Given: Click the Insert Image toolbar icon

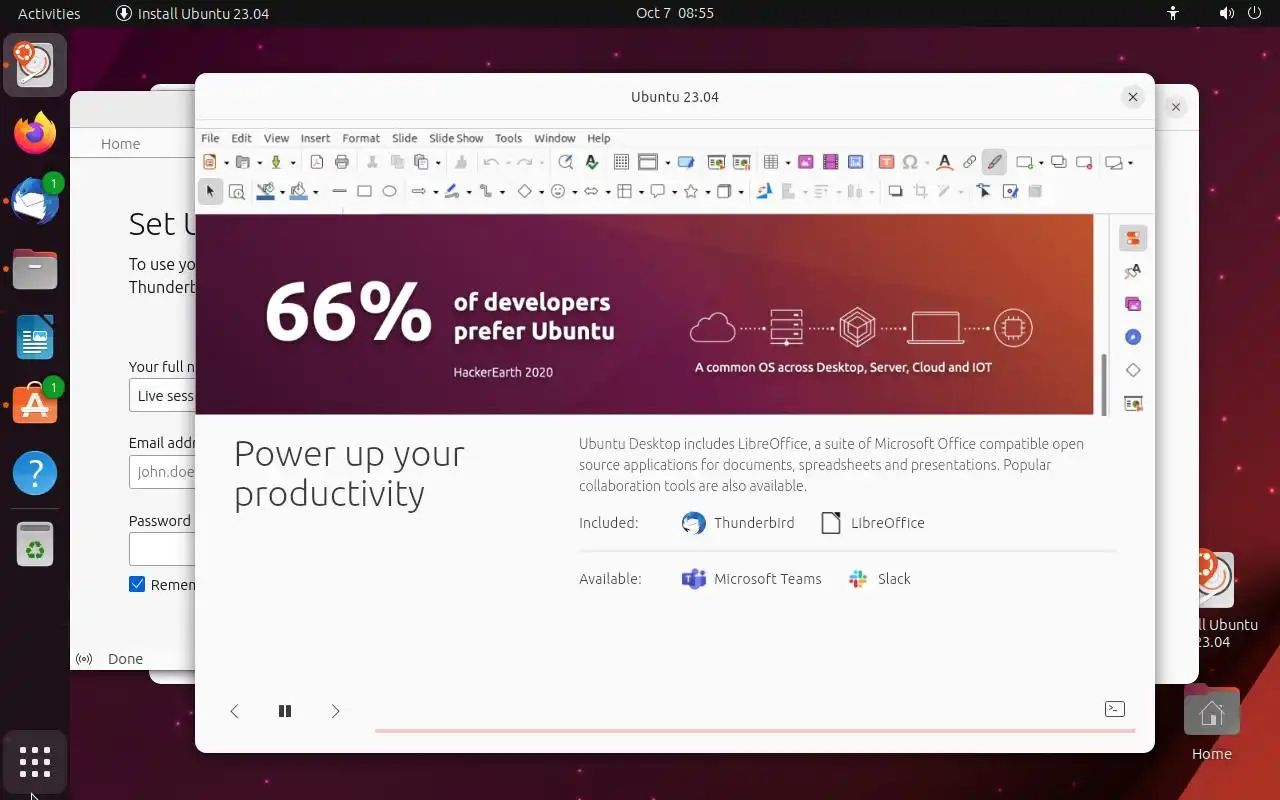Looking at the screenshot, I should point(805,162).
